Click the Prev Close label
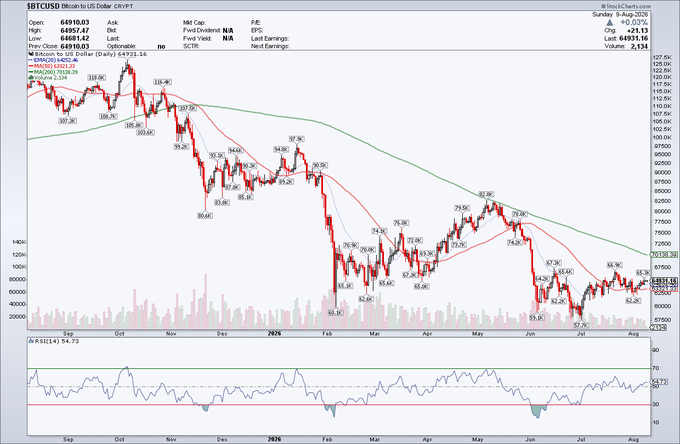Image resolution: width=680 pixels, height=444 pixels. click(43, 46)
